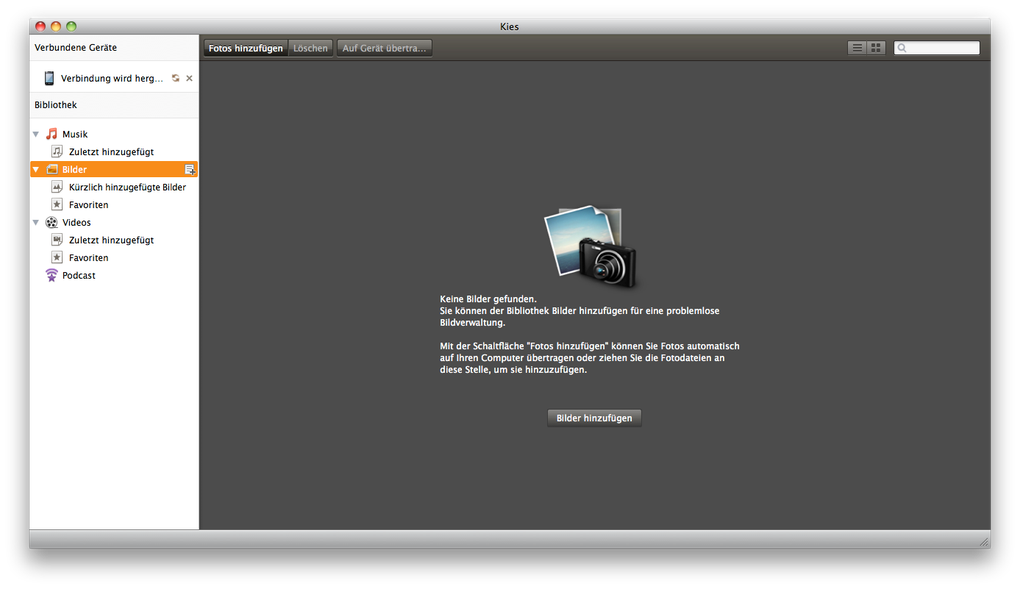Click the star icon of Bilder Favoriten

57,204
